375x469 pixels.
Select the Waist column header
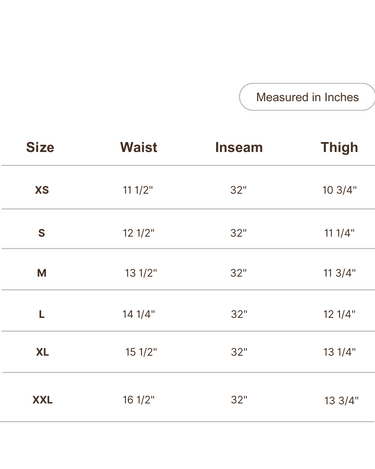(x=139, y=147)
